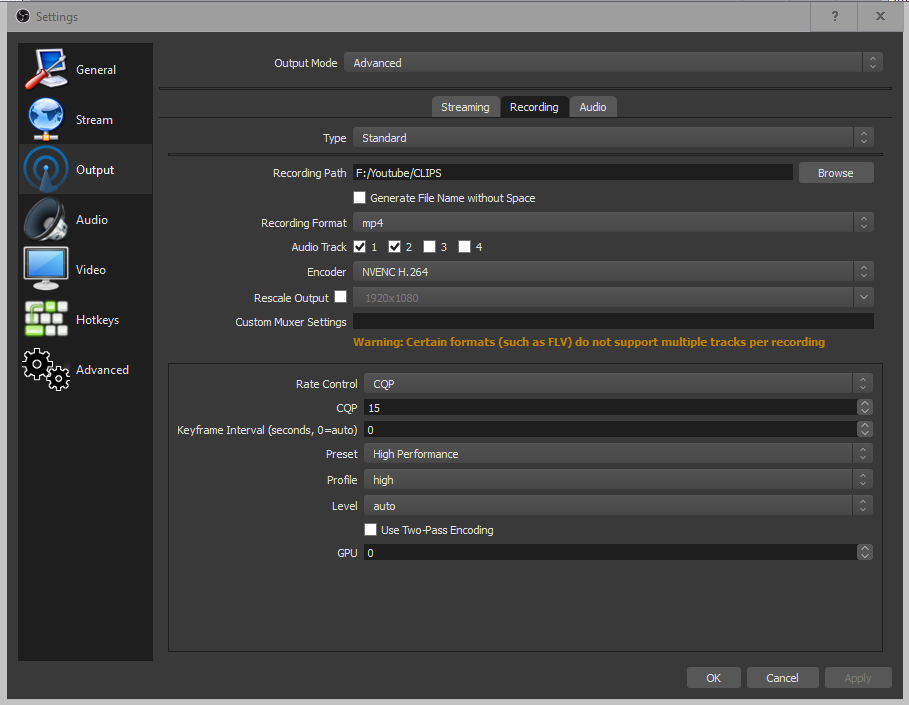Click the Recording Path text field

(x=573, y=173)
